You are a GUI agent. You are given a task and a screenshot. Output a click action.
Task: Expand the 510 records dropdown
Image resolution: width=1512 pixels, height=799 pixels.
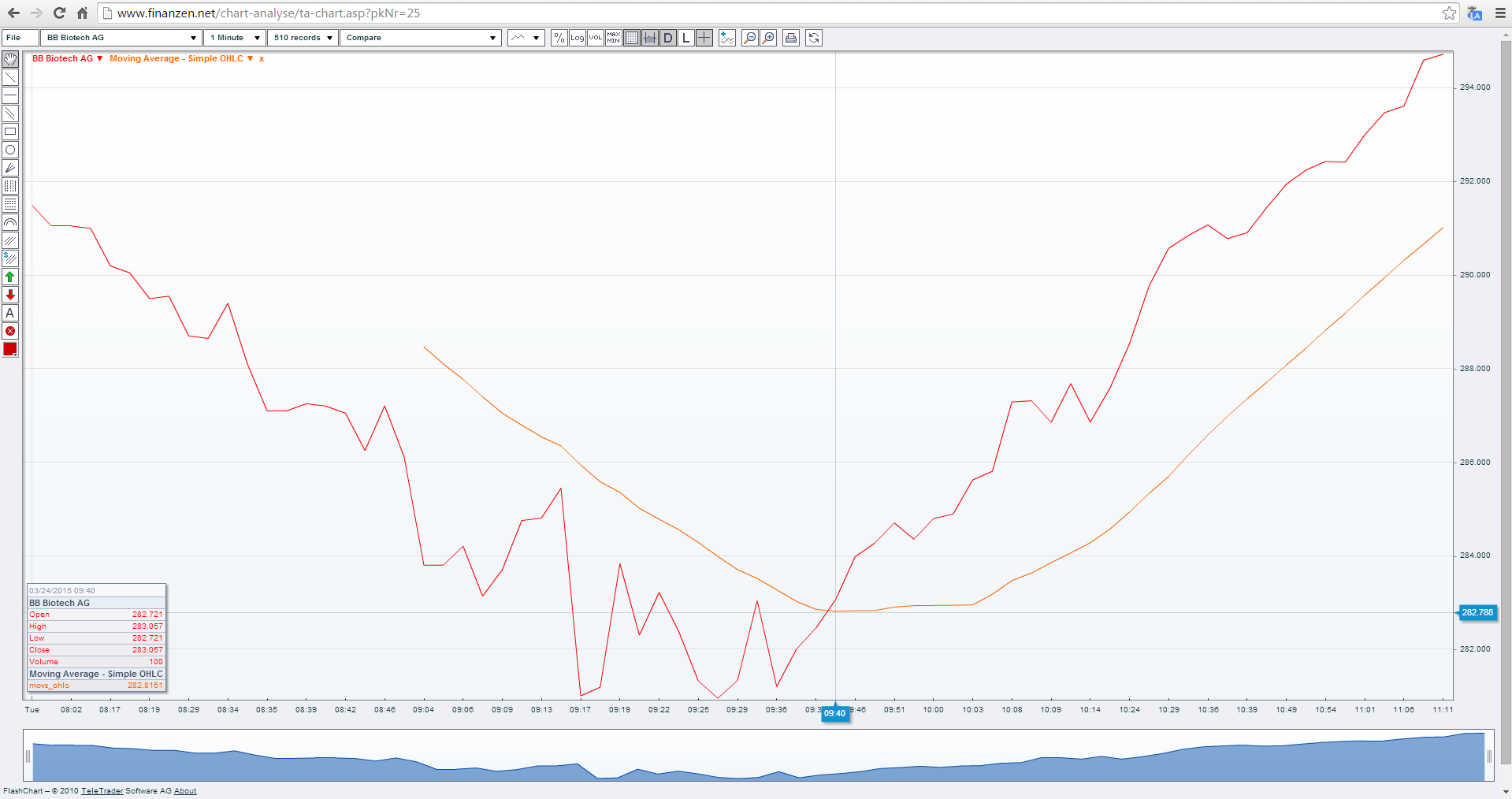pos(303,38)
